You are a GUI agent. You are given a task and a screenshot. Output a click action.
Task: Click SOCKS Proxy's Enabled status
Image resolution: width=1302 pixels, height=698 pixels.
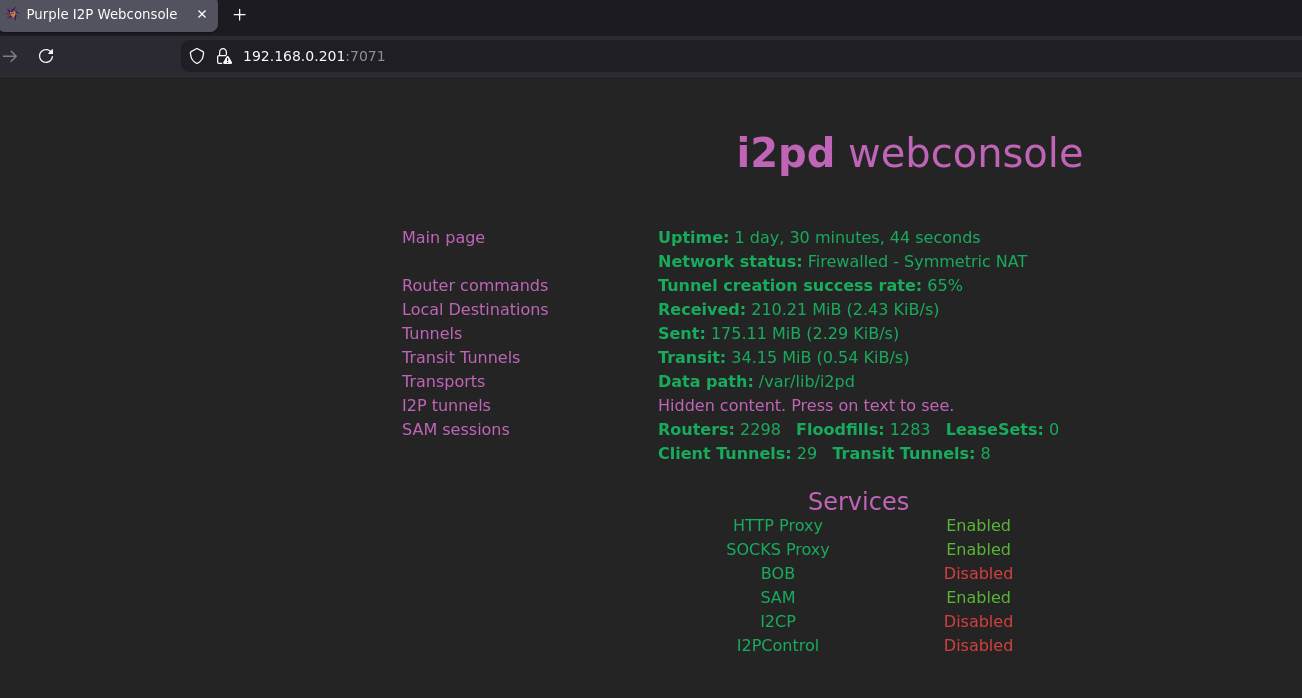tap(978, 550)
